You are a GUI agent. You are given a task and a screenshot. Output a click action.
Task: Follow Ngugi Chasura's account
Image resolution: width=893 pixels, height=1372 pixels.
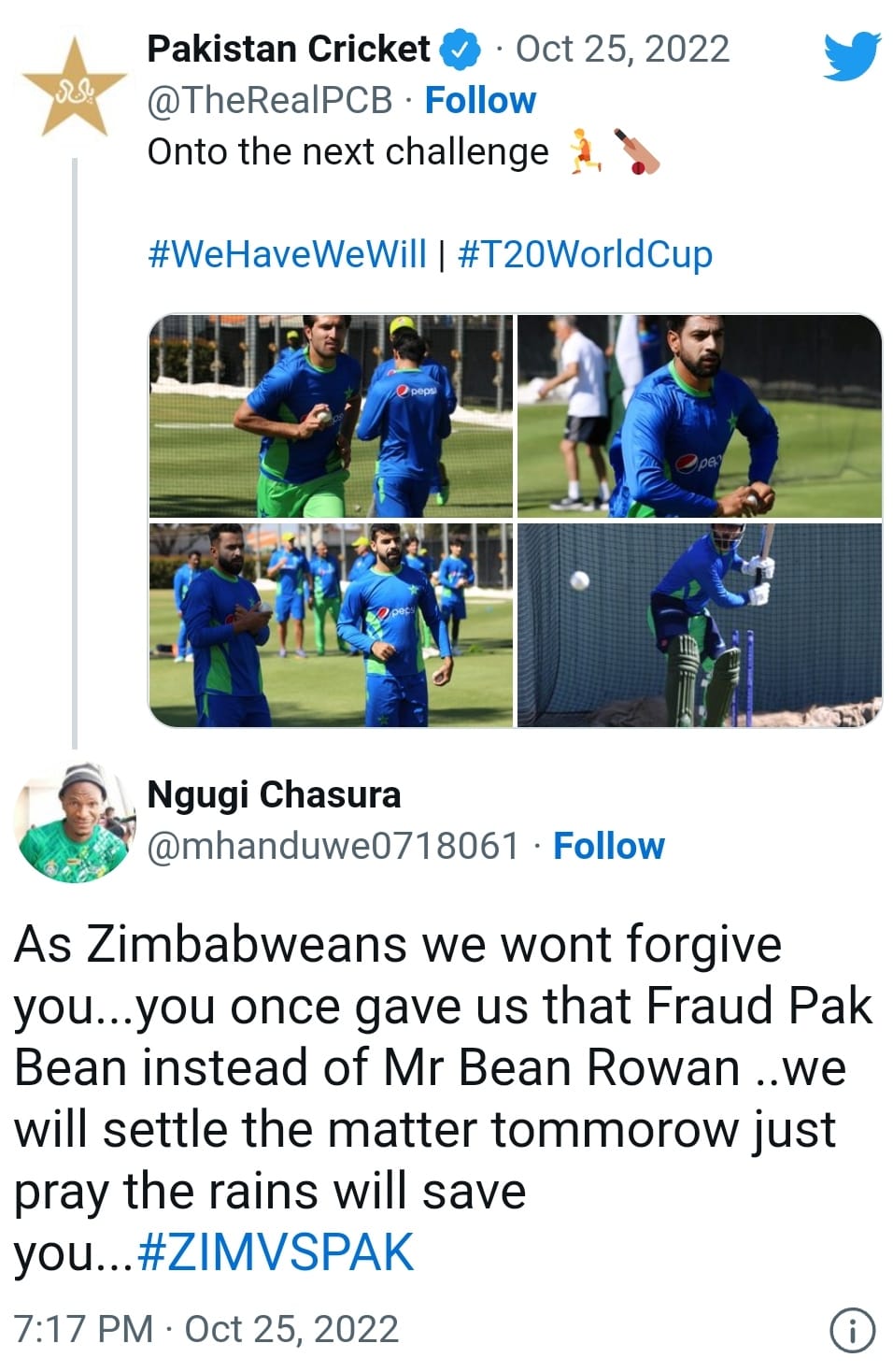point(608,845)
